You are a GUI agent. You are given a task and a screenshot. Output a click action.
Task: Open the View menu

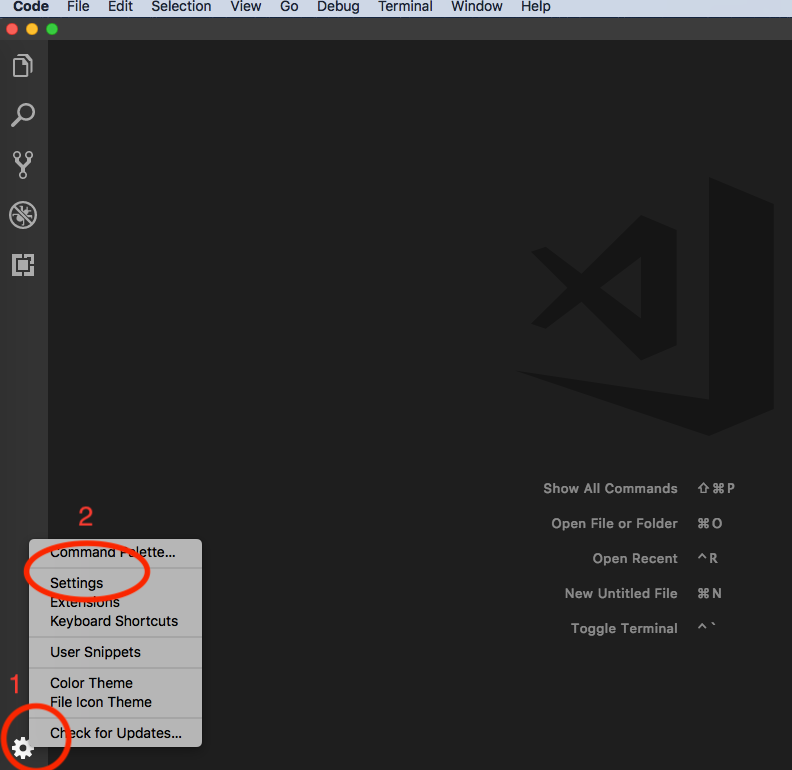tap(245, 7)
